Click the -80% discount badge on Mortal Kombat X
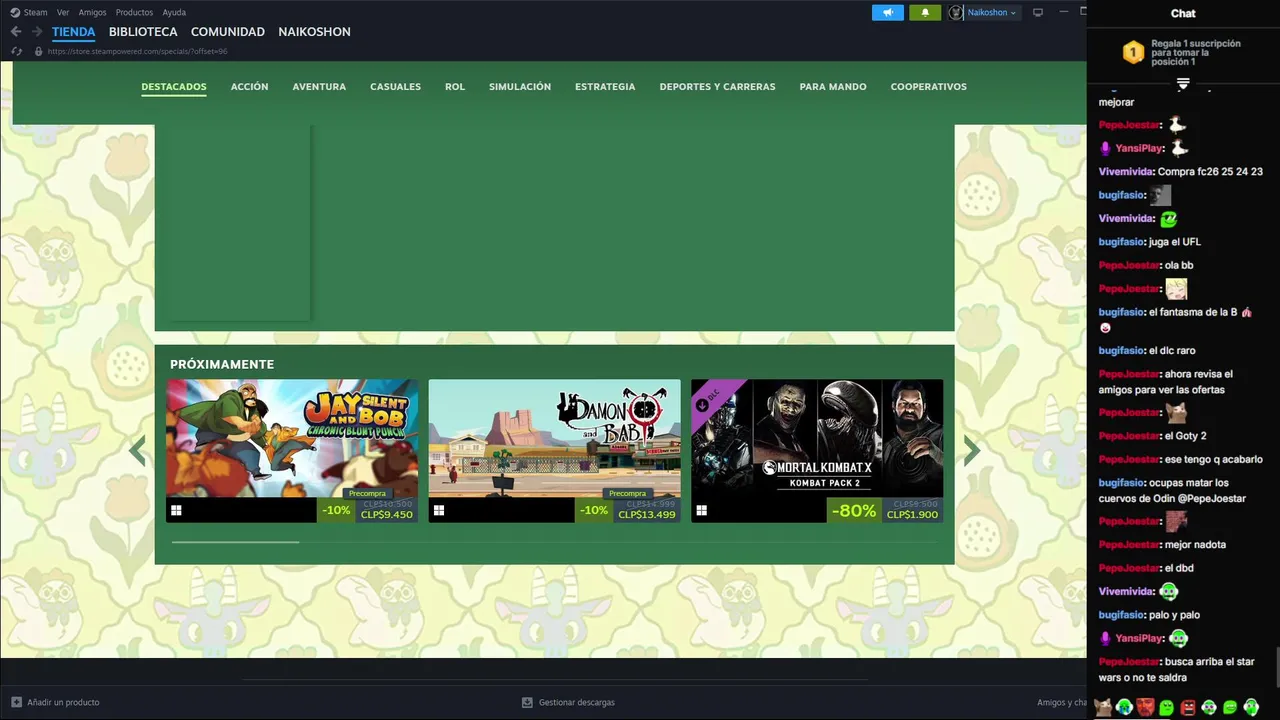Screen dimensions: 1280x720 coord(854,510)
